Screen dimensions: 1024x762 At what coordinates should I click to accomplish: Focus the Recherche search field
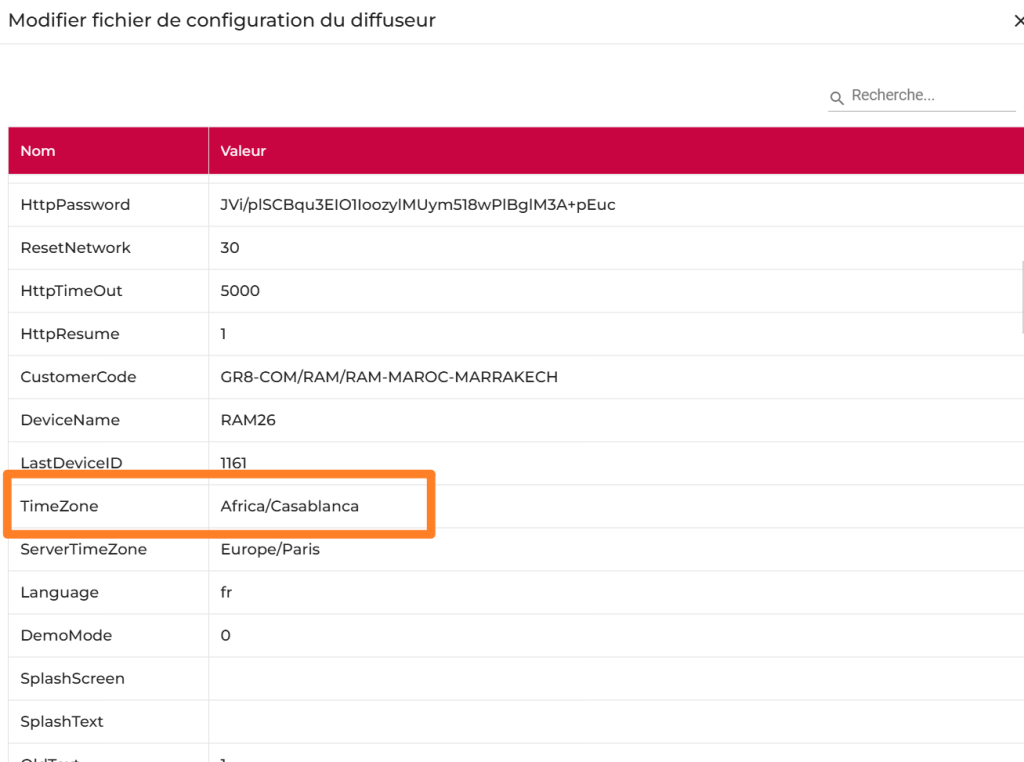[x=930, y=96]
